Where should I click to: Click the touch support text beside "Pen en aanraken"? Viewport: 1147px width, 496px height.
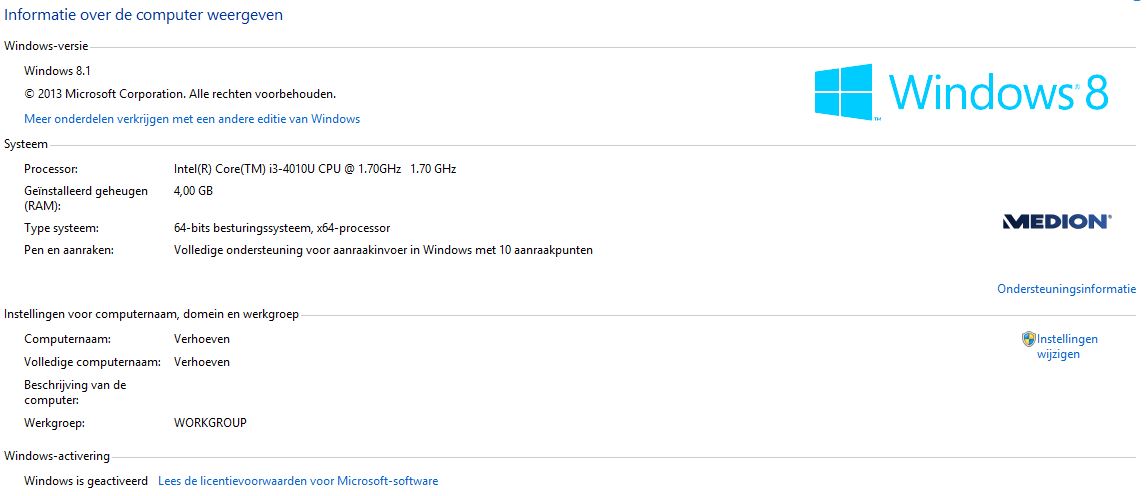(383, 250)
